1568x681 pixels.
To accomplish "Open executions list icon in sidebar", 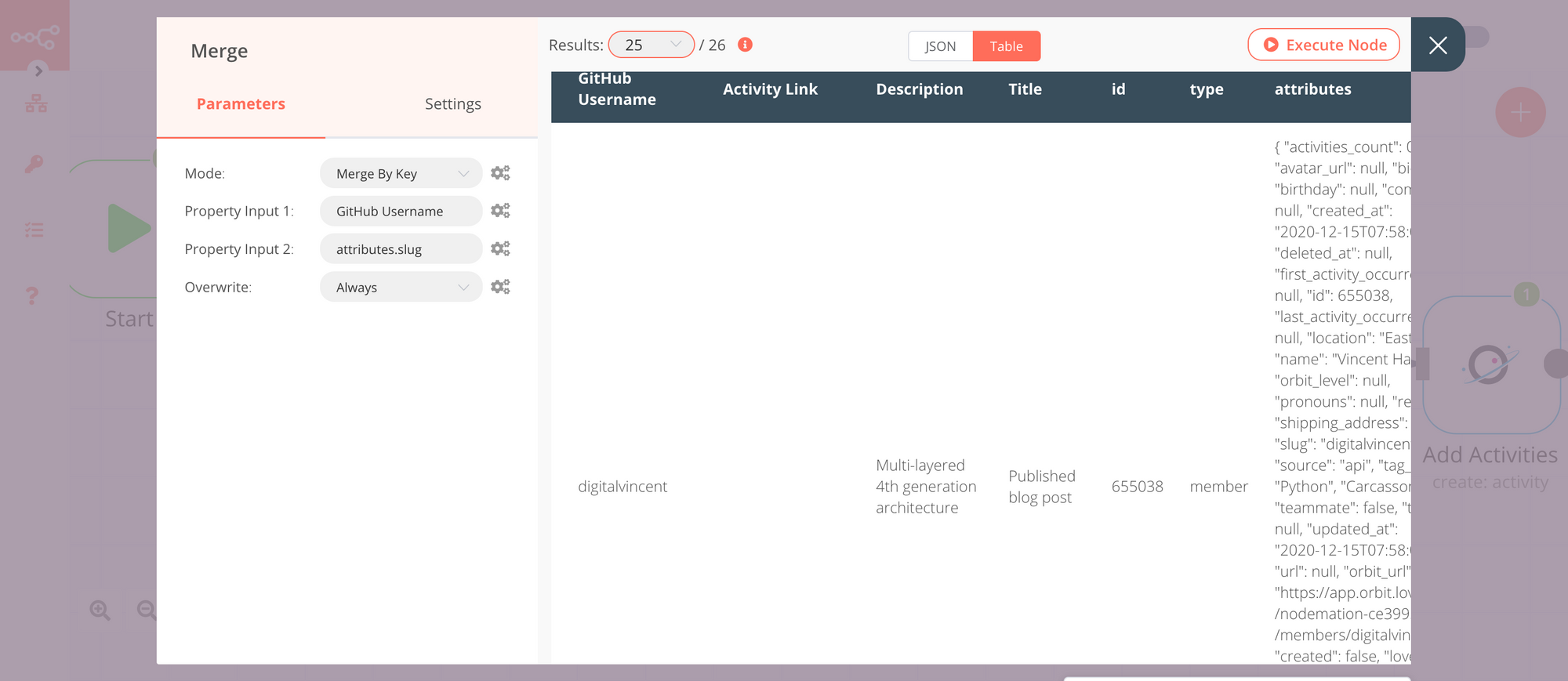I will (34, 230).
